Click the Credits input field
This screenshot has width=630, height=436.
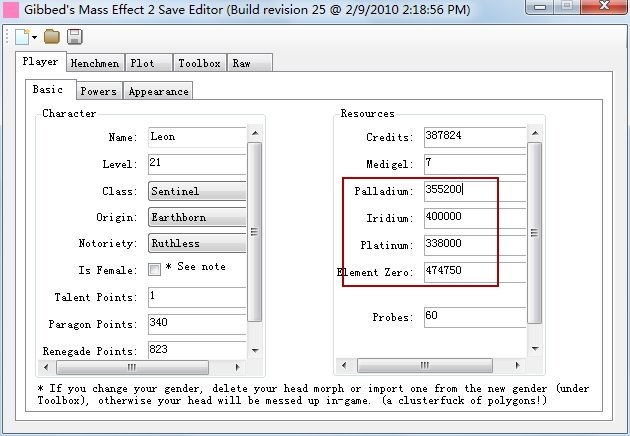[473, 136]
